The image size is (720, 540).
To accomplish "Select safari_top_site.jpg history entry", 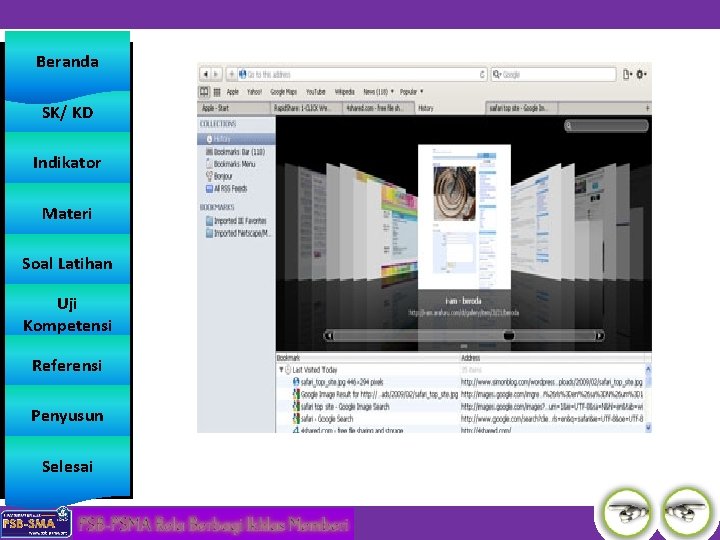I will (x=463, y=382).
